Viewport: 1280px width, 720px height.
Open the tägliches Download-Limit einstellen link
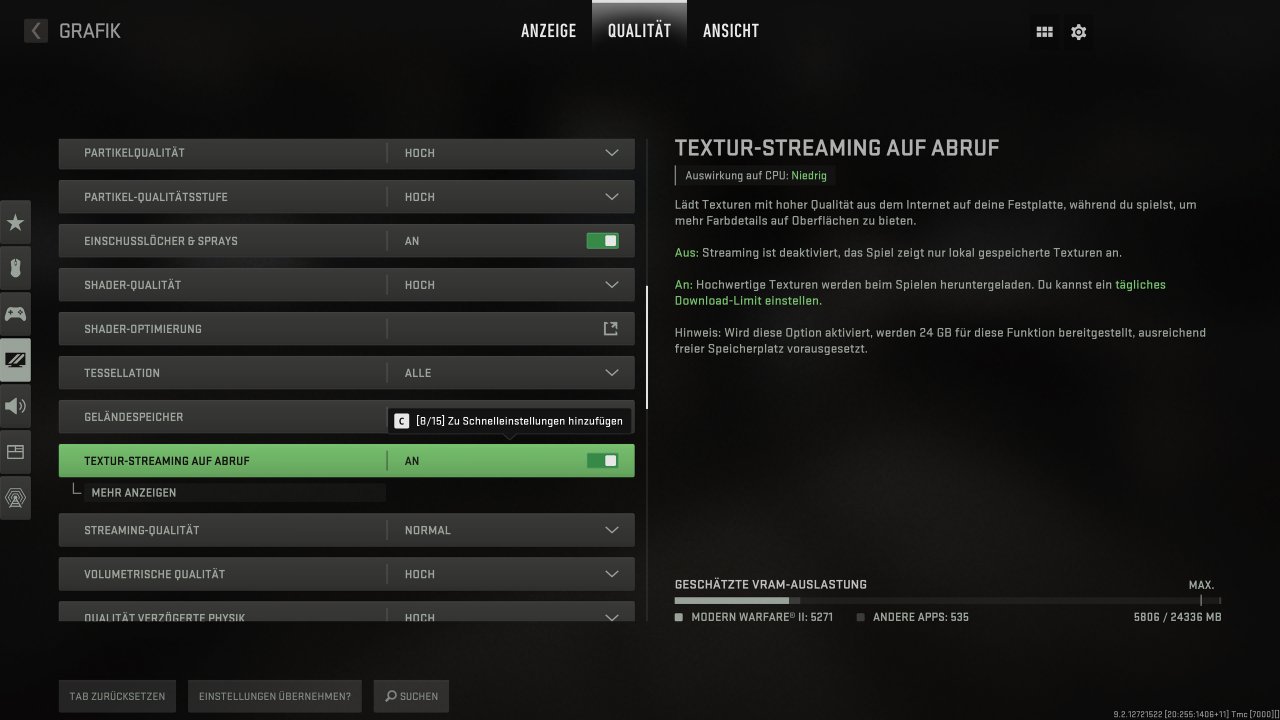(920, 292)
